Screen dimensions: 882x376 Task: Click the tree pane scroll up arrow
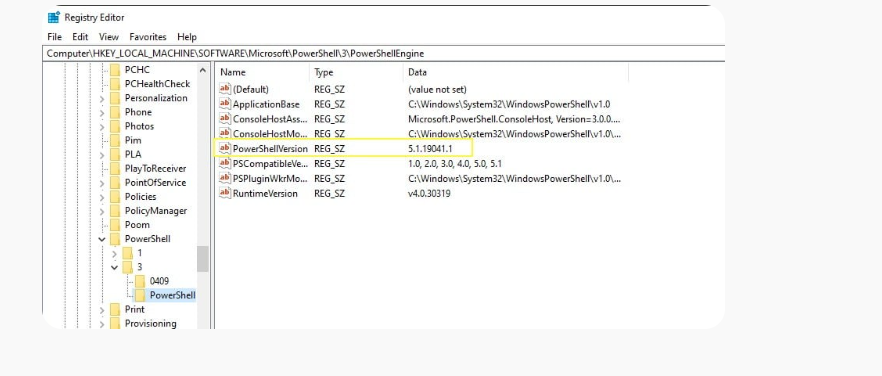(202, 70)
